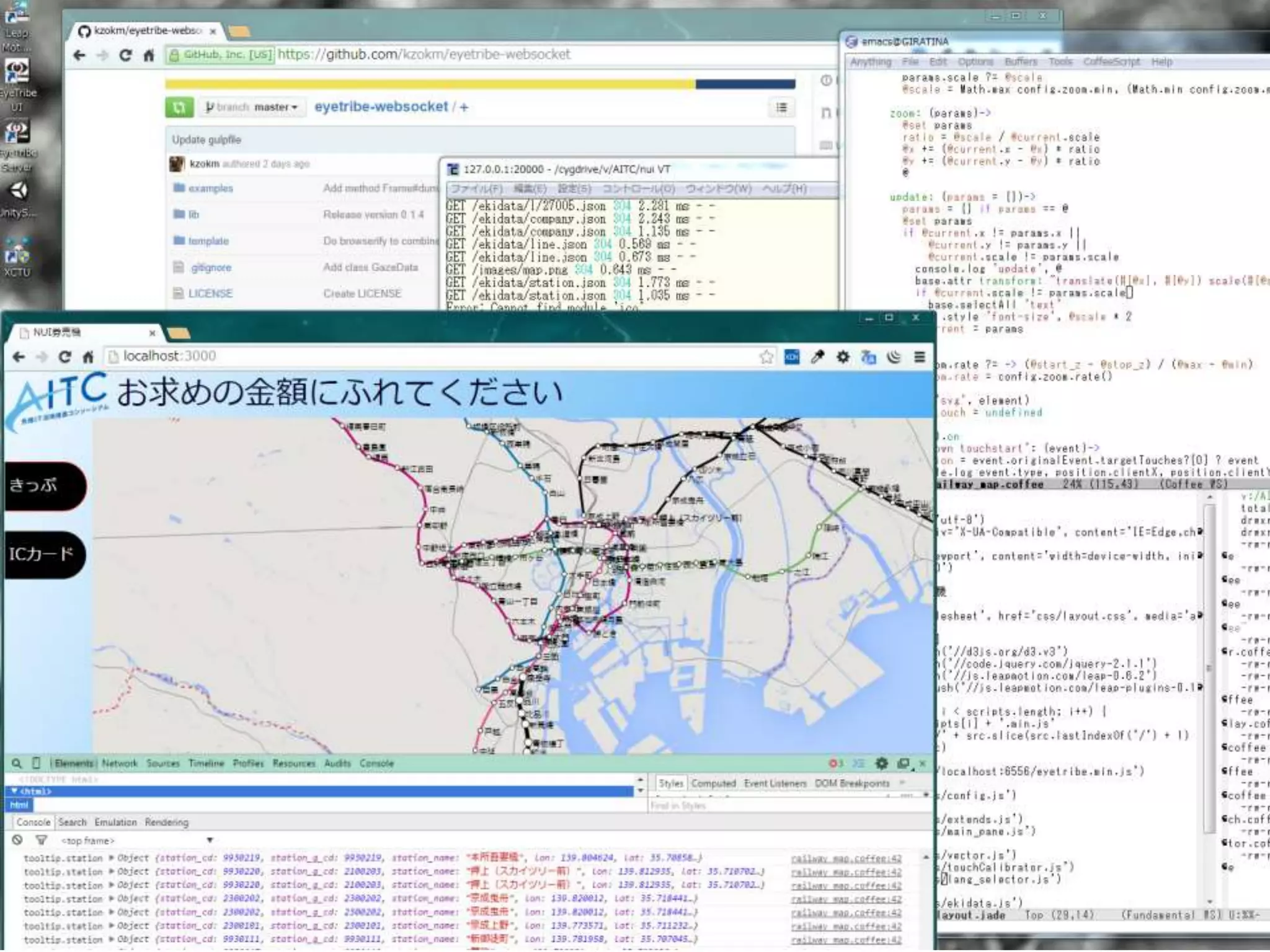Toggle the console filter funnel icon
1270x952 pixels.
coord(41,840)
